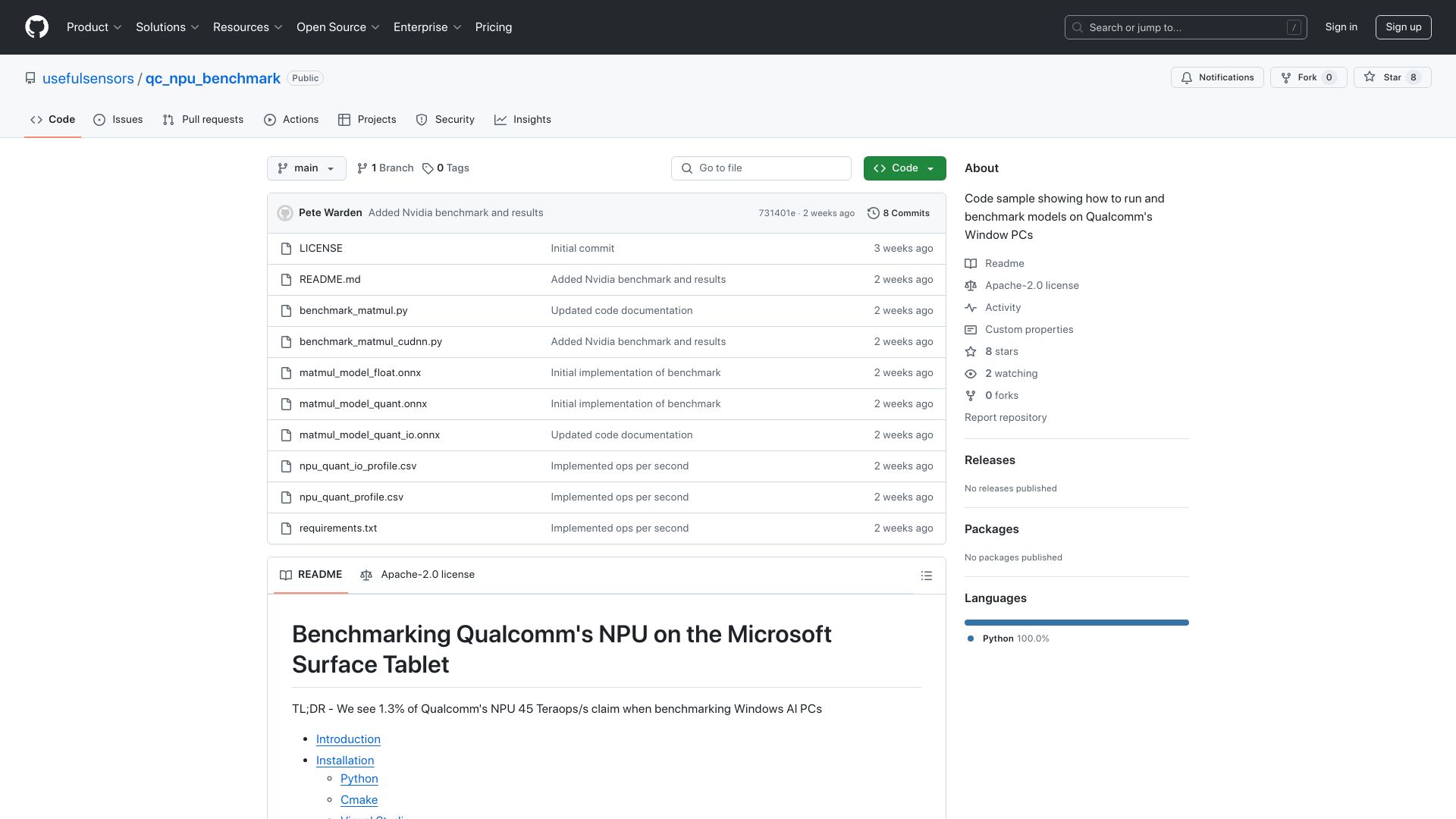
Task: Open commit 731401e hash link
Action: click(777, 213)
